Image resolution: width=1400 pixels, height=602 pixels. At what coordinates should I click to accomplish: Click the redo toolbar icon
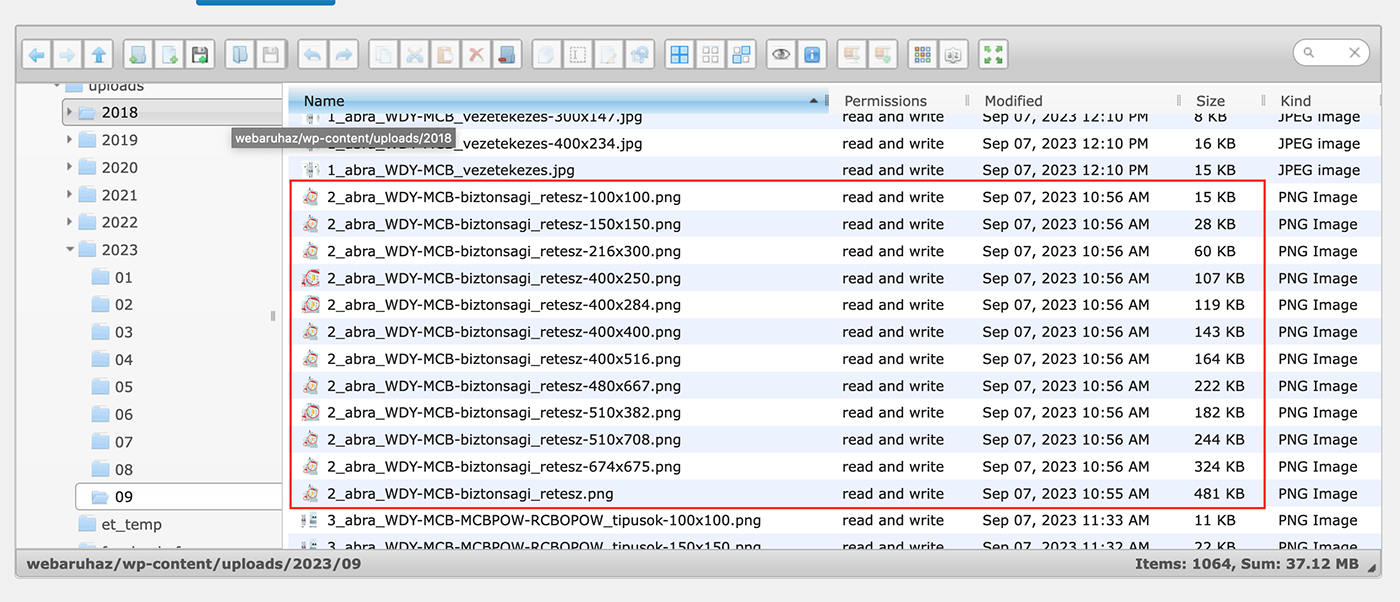click(343, 55)
